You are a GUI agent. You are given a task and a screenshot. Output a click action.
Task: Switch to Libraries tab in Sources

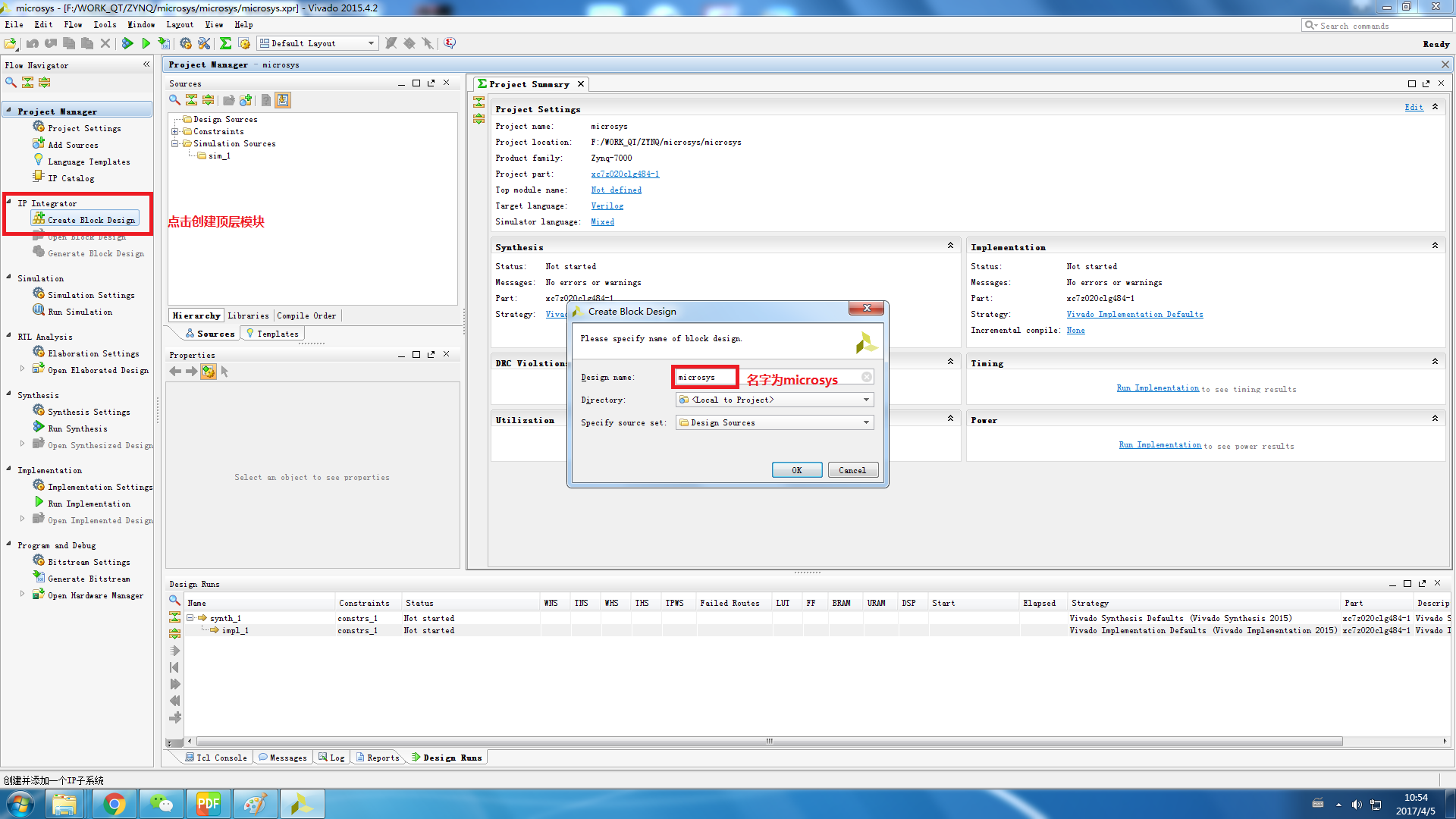[248, 315]
